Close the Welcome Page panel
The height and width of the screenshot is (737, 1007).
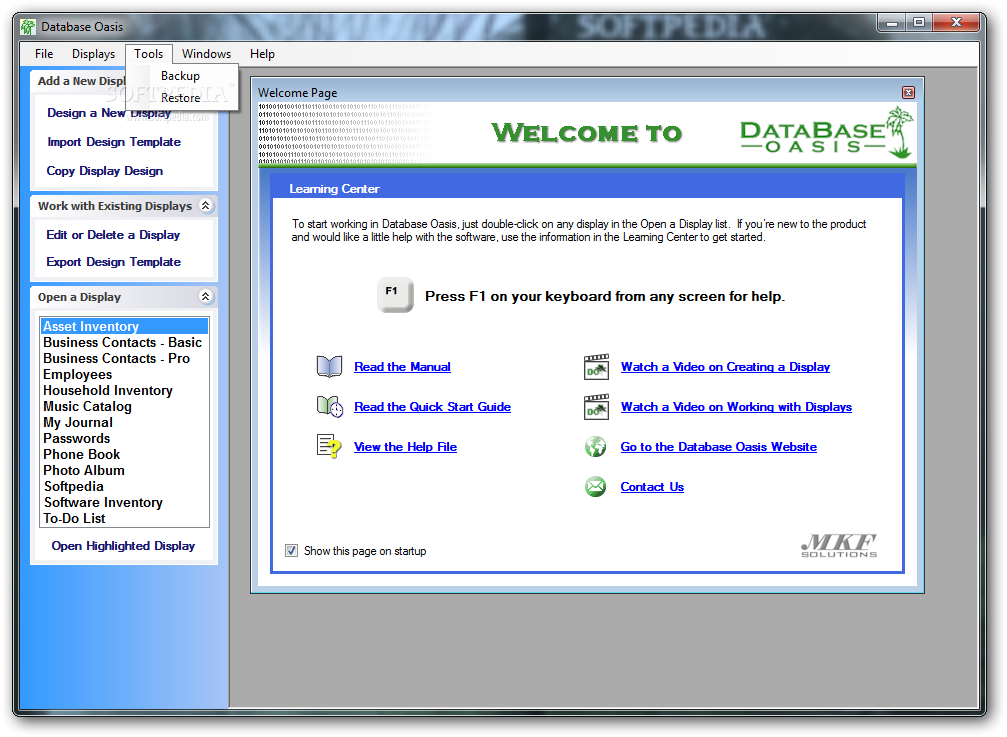(x=908, y=92)
